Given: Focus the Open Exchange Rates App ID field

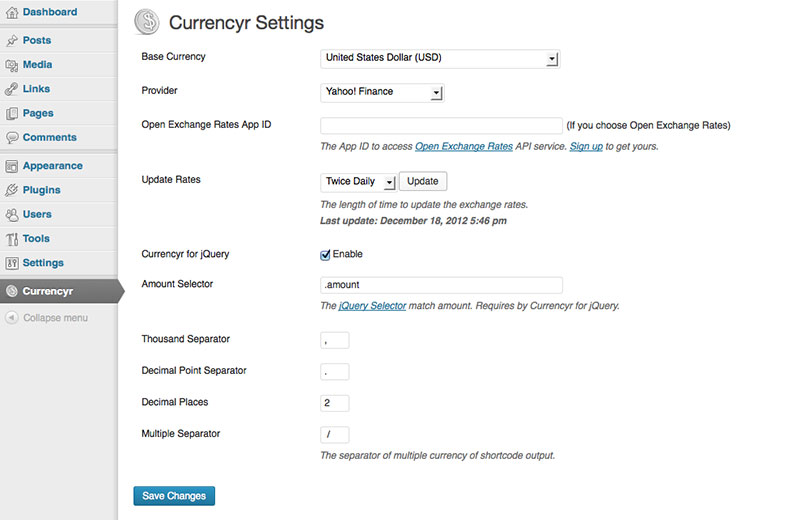Looking at the screenshot, I should 441,126.
